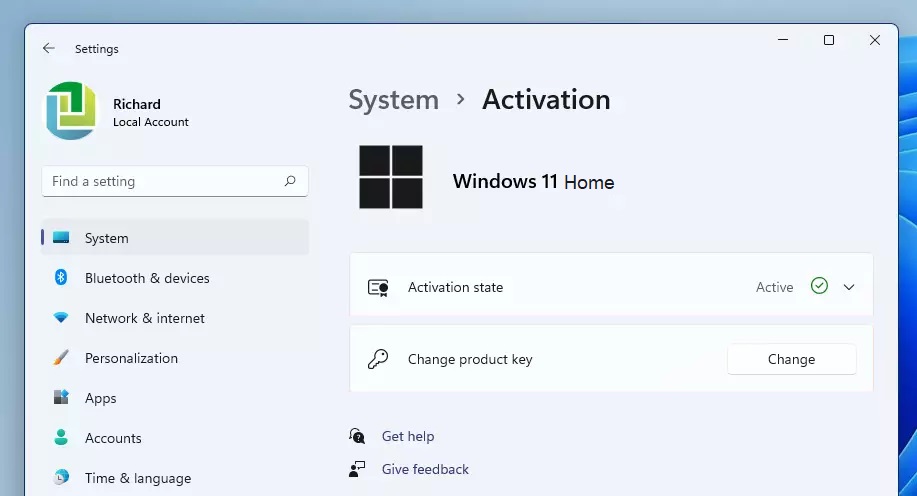The width and height of the screenshot is (917, 496).
Task: Open the Give feedback link
Action: pyautogui.click(x=425, y=469)
